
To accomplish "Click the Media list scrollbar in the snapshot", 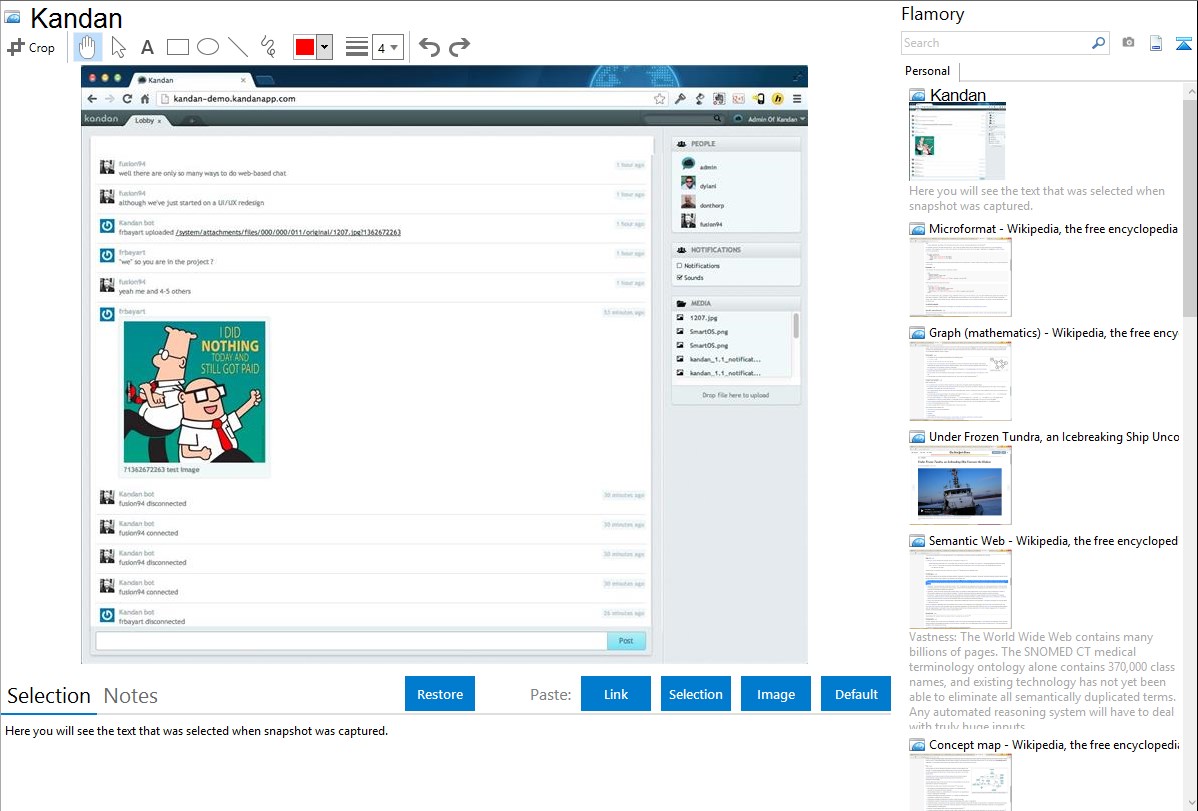I will pyautogui.click(x=796, y=326).
